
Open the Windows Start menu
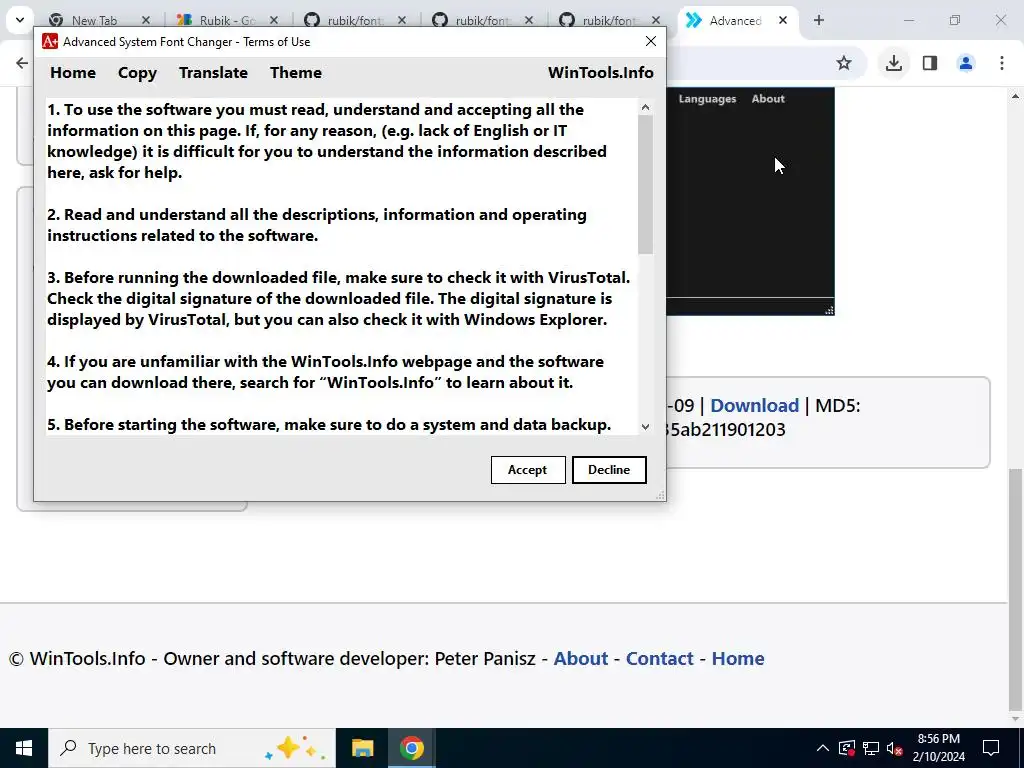[24, 748]
